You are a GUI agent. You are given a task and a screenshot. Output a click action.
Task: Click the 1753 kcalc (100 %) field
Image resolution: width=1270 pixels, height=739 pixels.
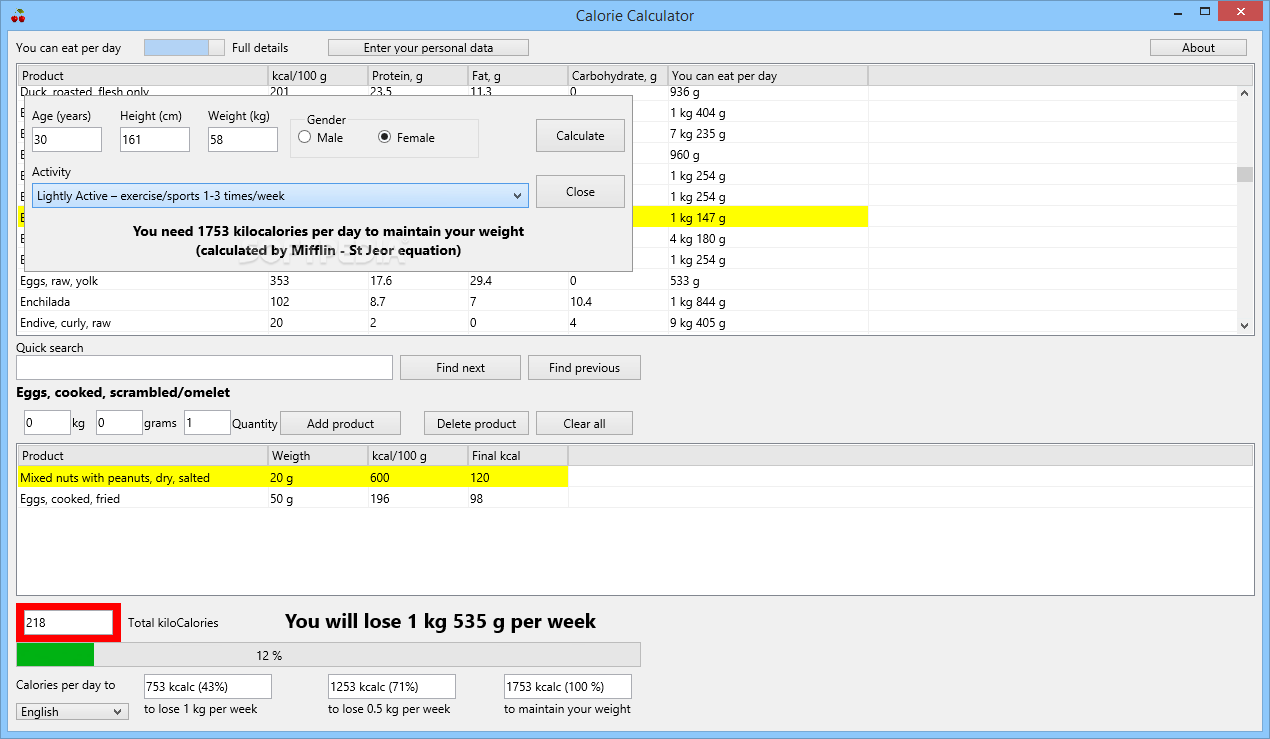pos(568,686)
